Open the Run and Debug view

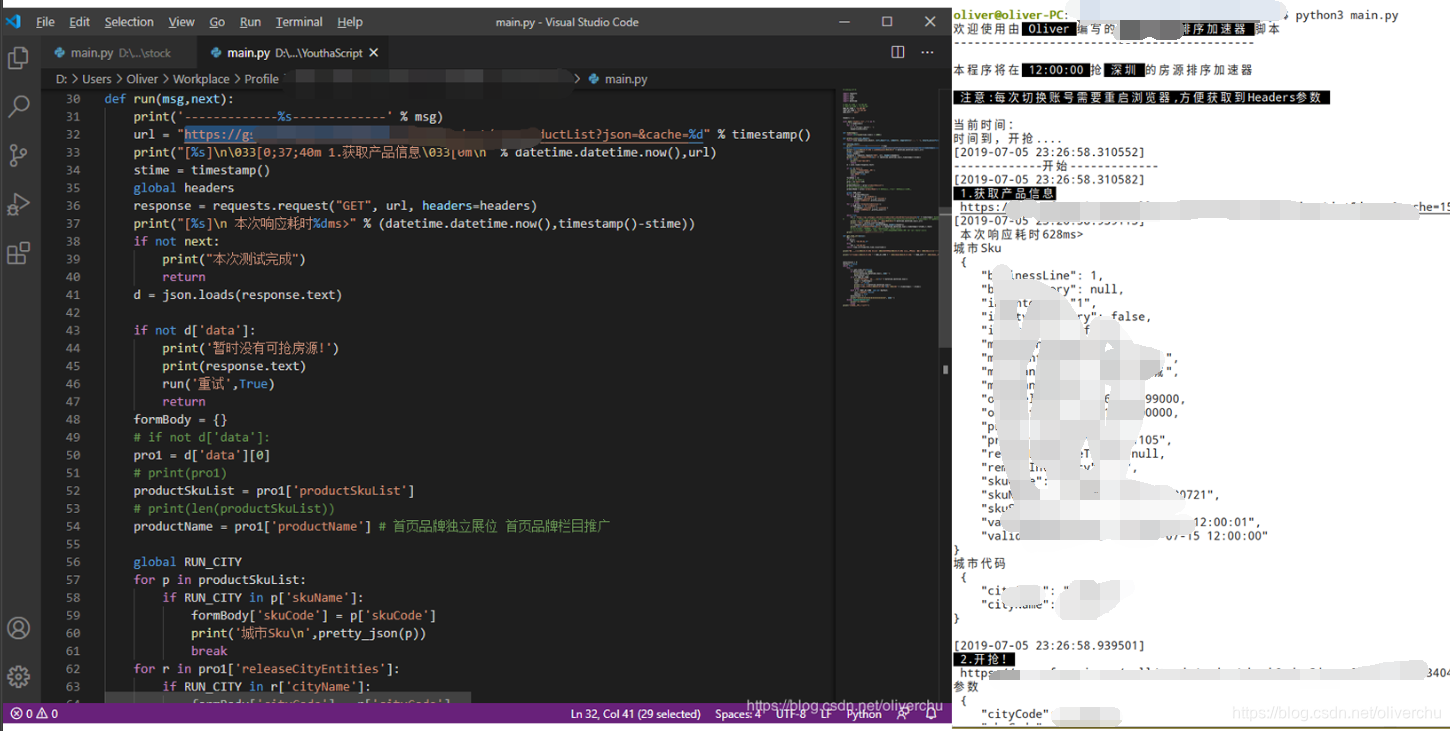18,204
